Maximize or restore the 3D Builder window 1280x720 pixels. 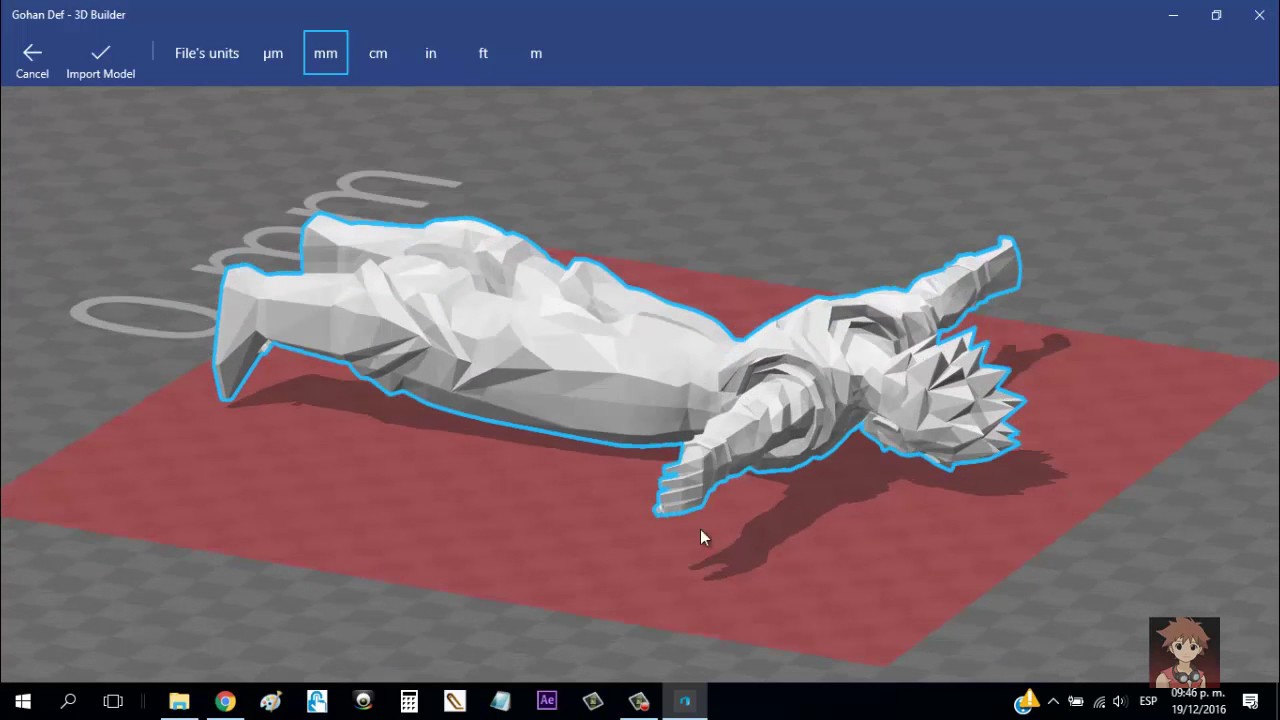tap(1216, 15)
